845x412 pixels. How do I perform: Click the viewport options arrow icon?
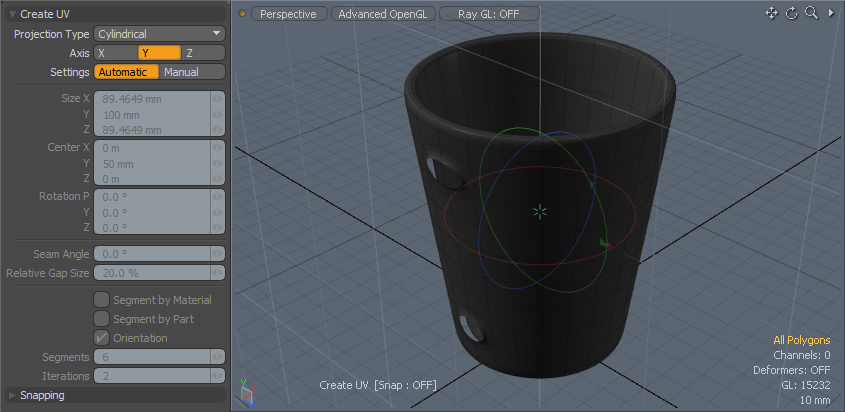[831, 13]
